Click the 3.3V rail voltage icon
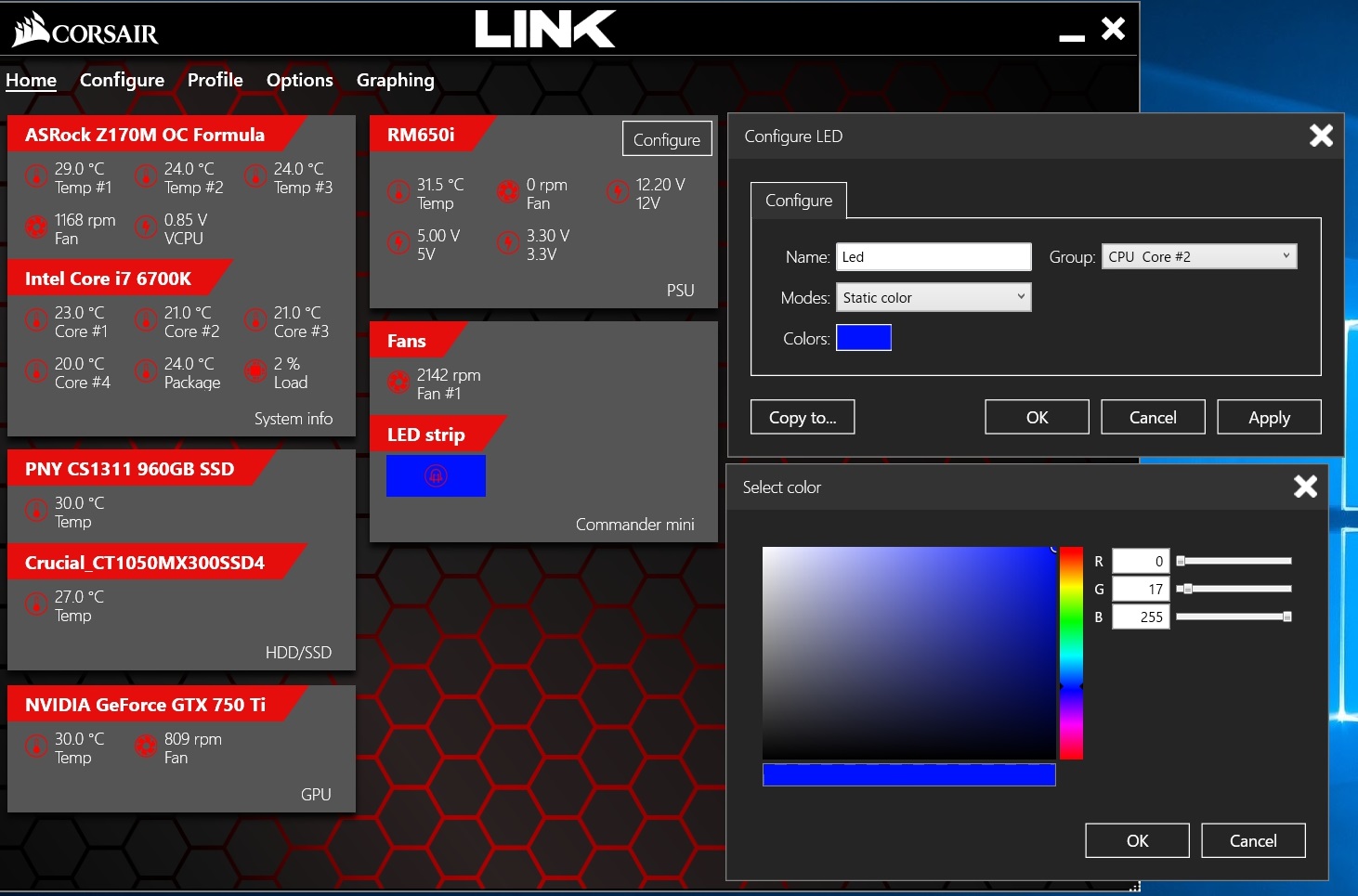This screenshot has height=896, width=1358. click(508, 242)
